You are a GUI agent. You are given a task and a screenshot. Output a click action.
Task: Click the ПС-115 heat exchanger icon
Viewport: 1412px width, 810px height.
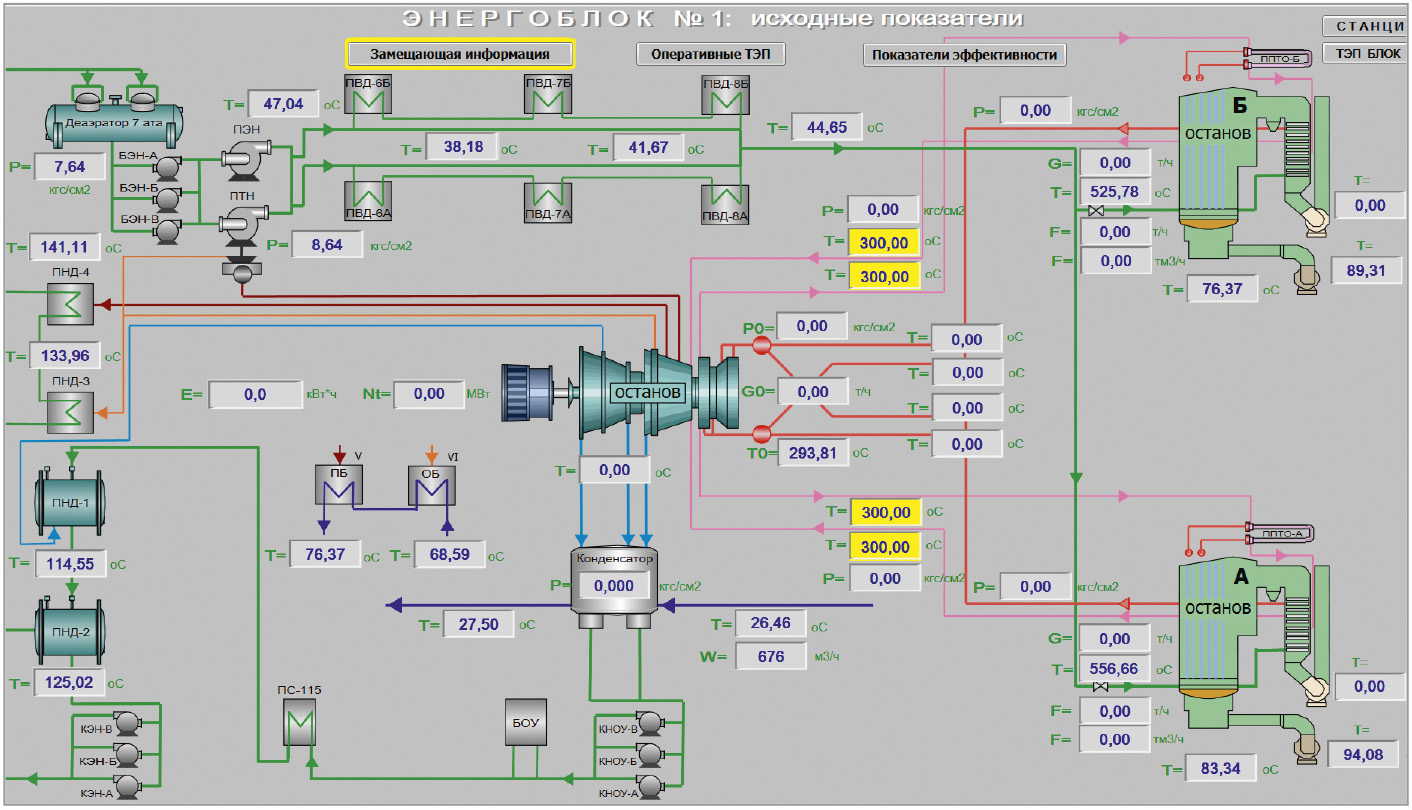[x=299, y=724]
